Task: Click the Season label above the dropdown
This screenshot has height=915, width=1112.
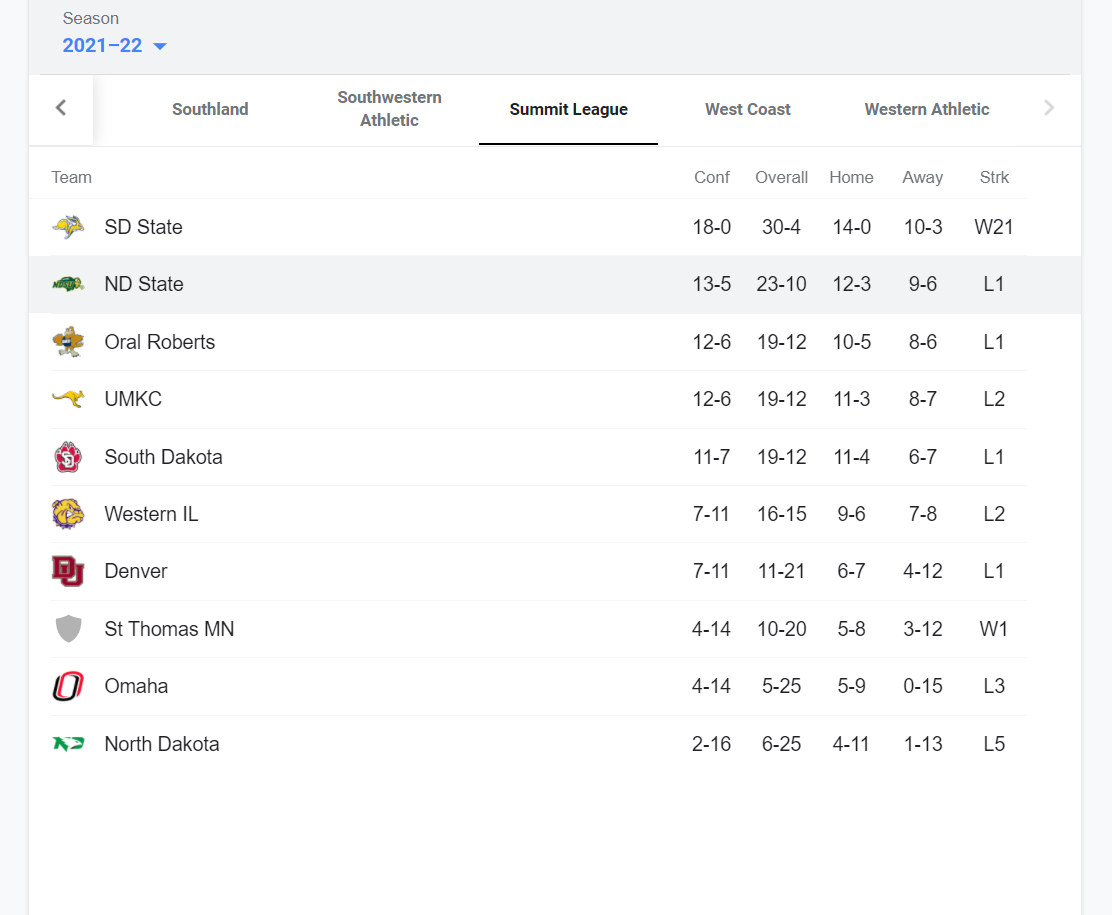Action: 91,18
